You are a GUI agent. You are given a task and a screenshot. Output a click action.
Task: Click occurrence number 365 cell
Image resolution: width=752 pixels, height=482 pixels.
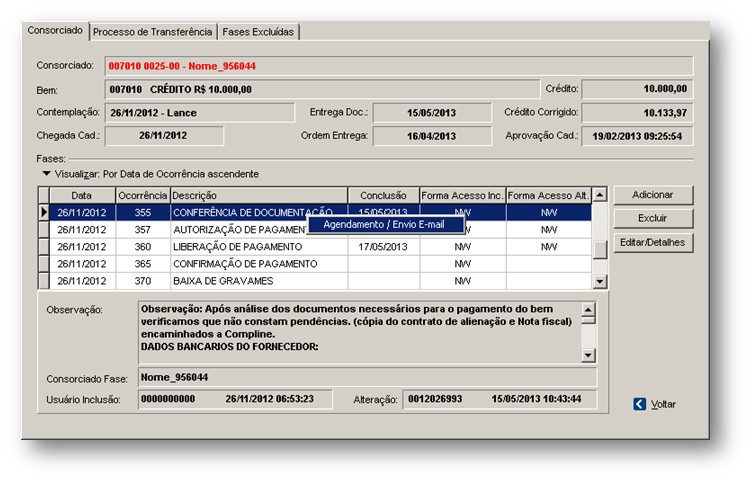point(142,264)
